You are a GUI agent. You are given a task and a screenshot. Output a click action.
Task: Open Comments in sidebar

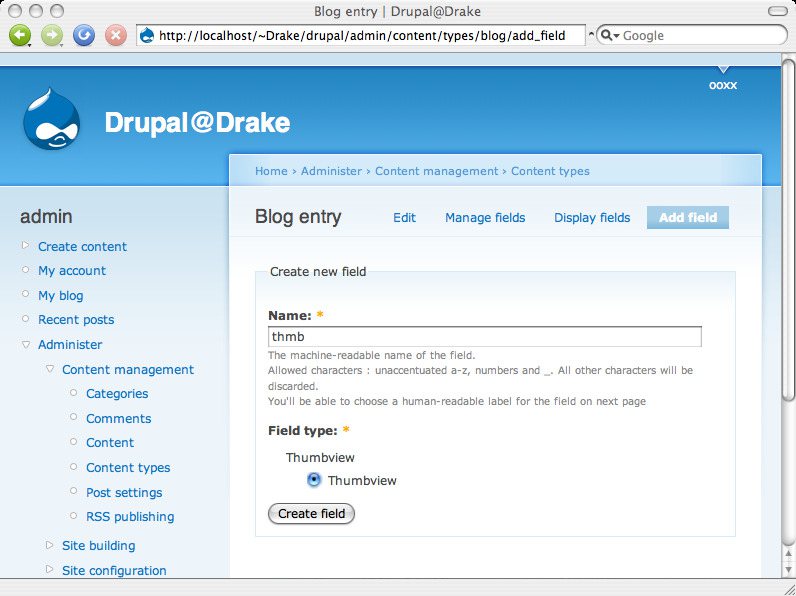tap(119, 419)
